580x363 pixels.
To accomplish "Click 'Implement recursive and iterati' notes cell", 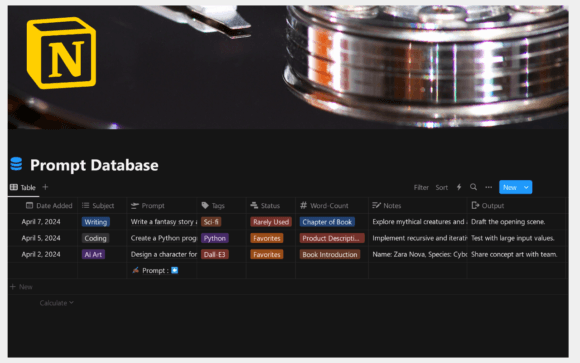I will (x=418, y=238).
